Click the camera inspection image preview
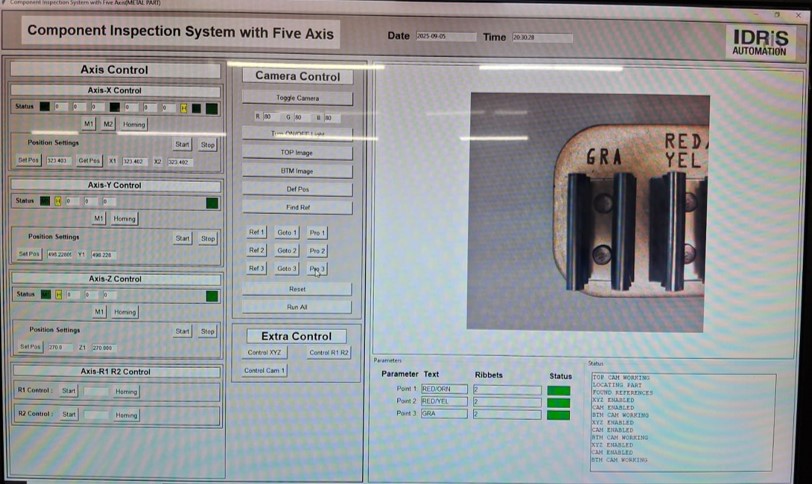 [x=588, y=212]
